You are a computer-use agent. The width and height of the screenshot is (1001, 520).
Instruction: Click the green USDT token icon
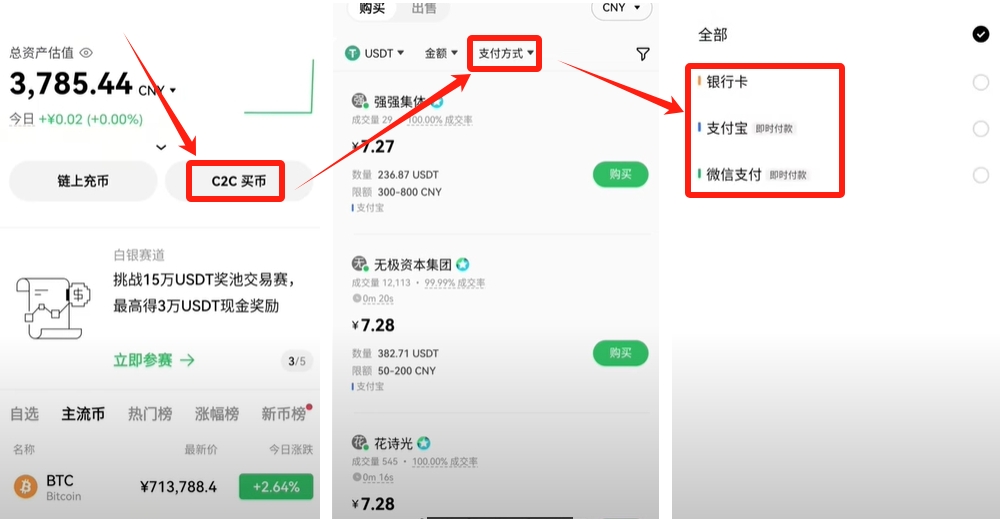(x=352, y=53)
